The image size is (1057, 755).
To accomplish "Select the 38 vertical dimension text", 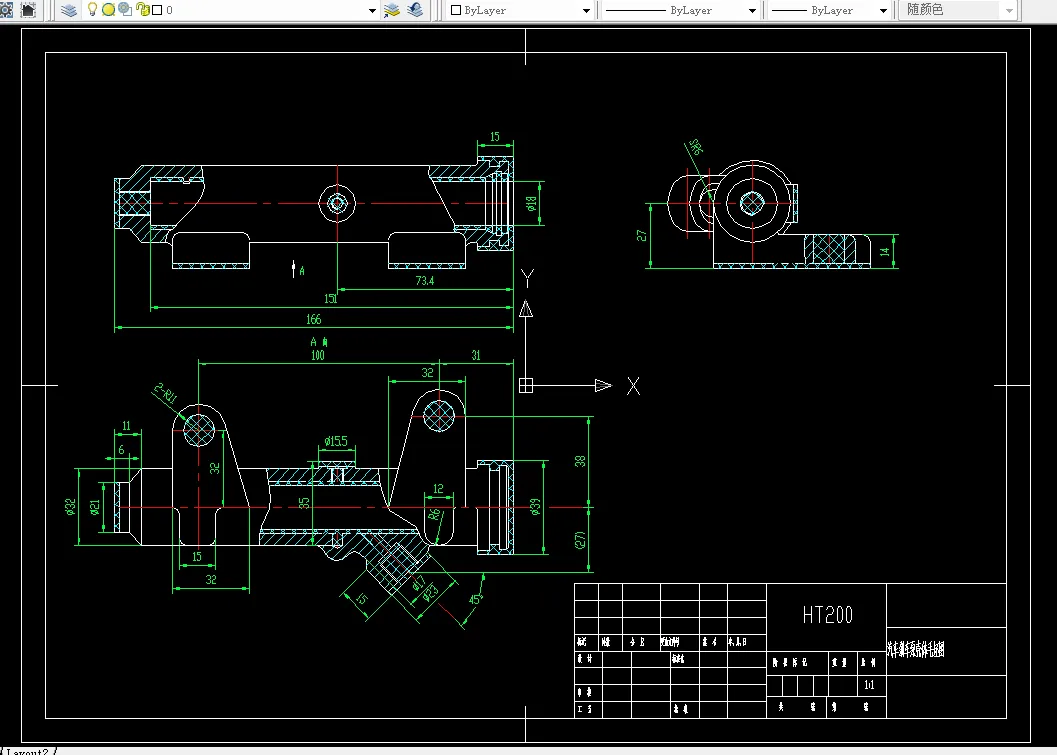I will [x=580, y=461].
